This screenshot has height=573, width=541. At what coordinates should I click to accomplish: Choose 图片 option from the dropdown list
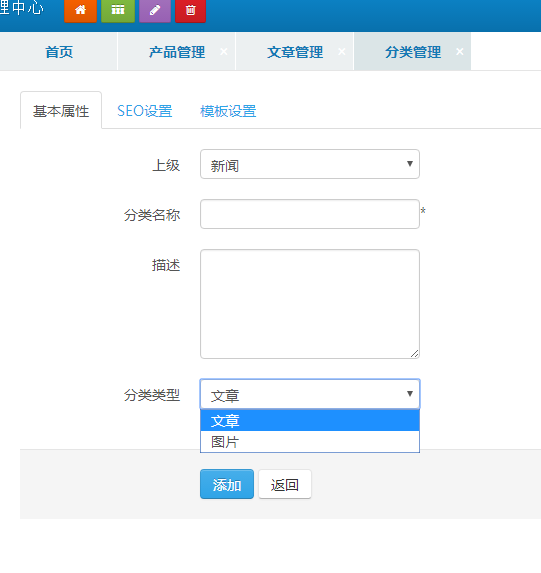pyautogui.click(x=310, y=442)
